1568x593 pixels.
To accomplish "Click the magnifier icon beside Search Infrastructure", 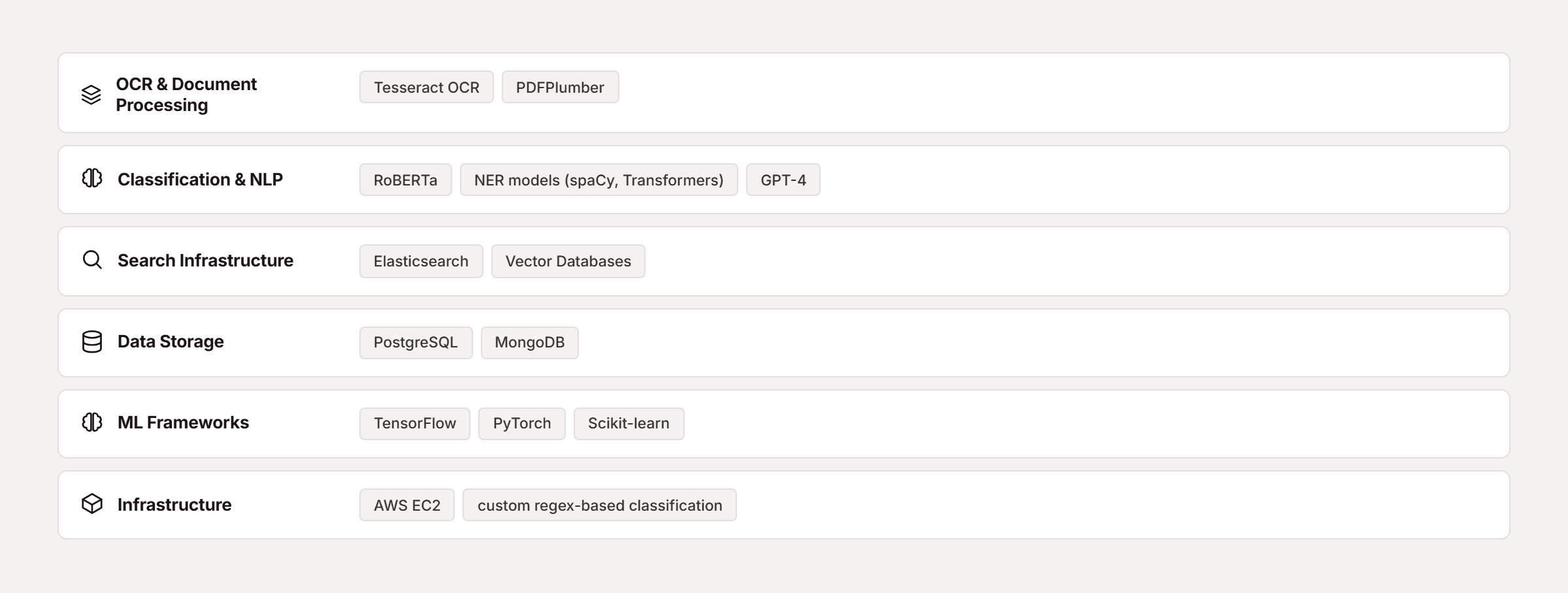I will 92,260.
